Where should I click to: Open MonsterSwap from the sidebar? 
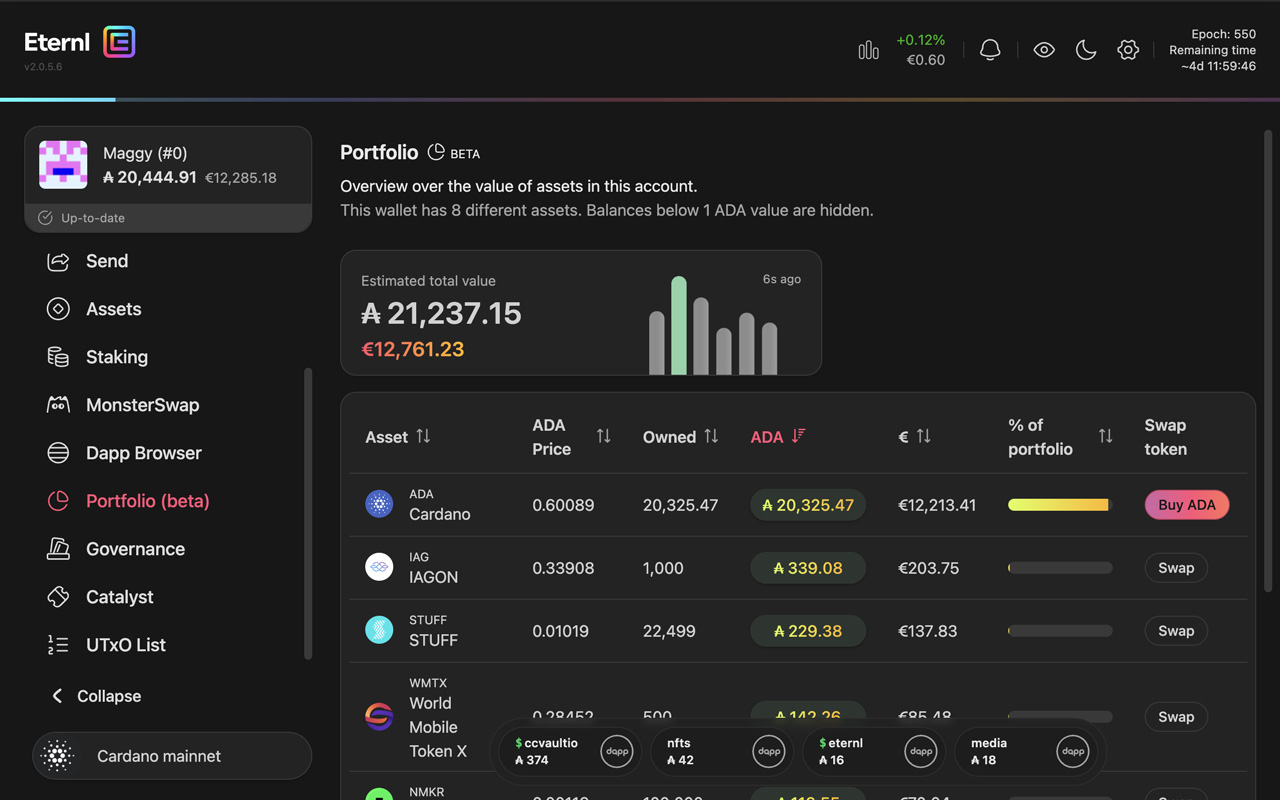coord(142,405)
